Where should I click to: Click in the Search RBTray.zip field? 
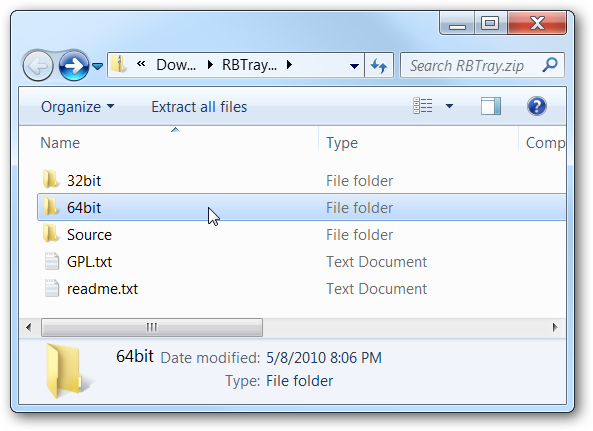471,65
